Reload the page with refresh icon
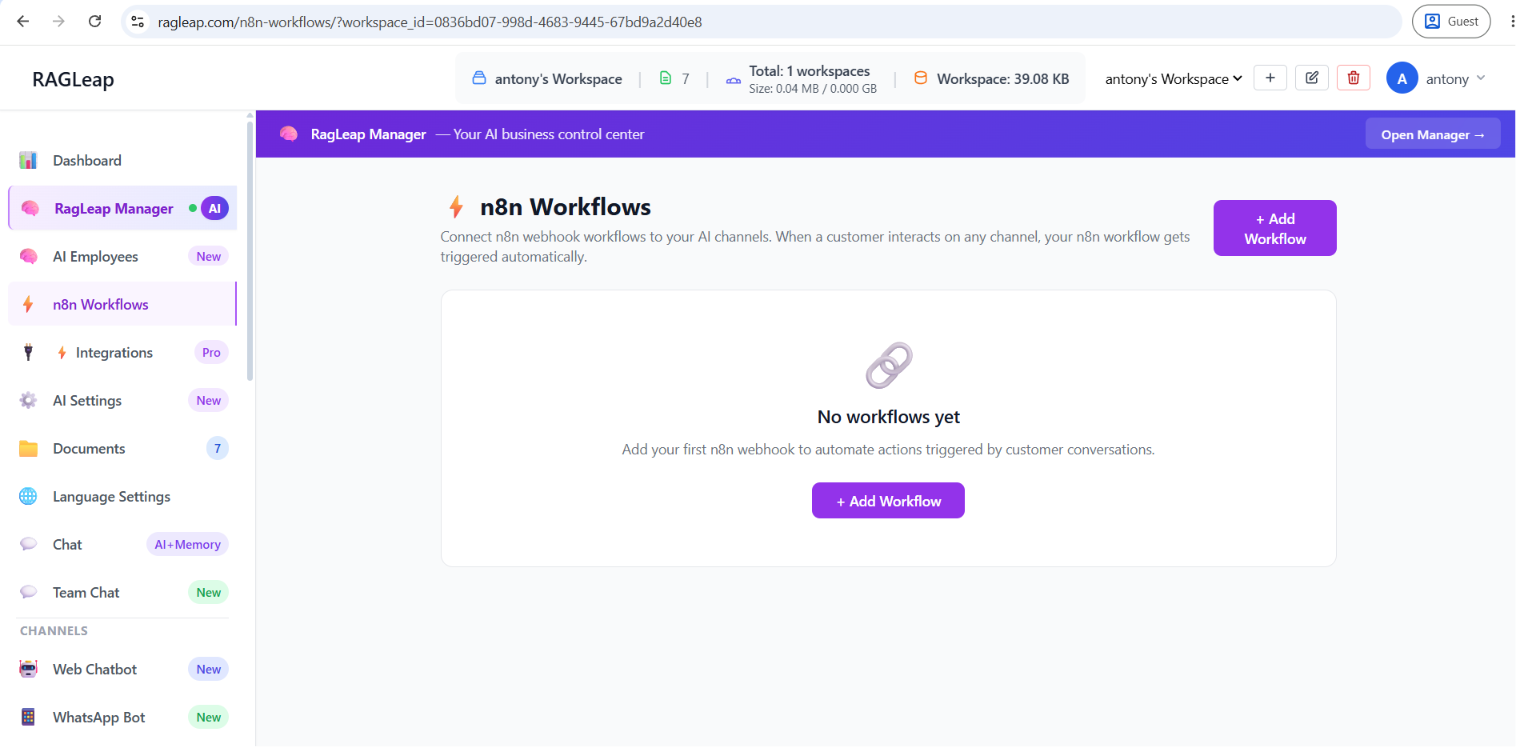Viewport: 1516px width, 747px height. click(x=95, y=21)
